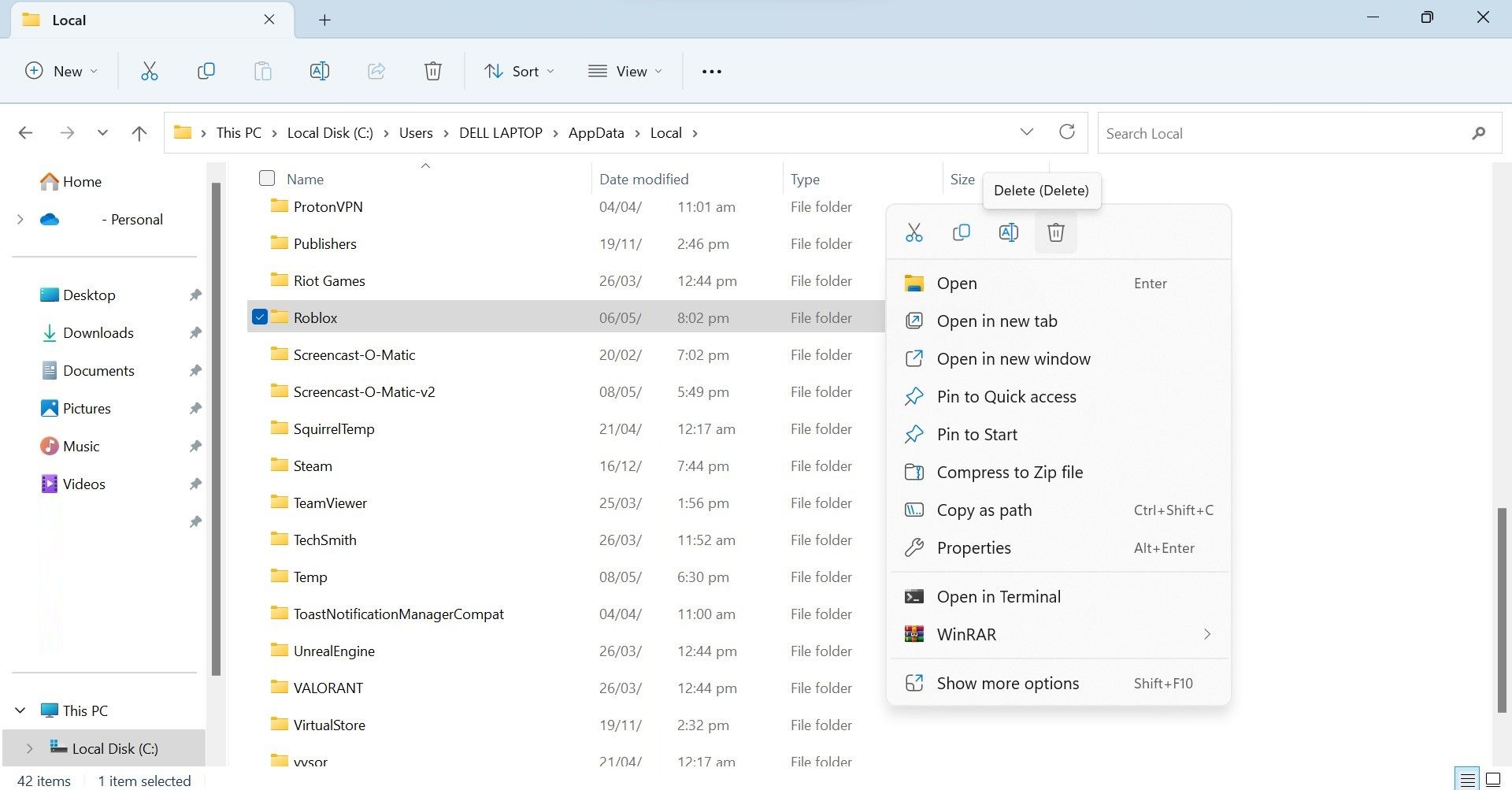Click the navigation pane scrollbar

[216, 429]
